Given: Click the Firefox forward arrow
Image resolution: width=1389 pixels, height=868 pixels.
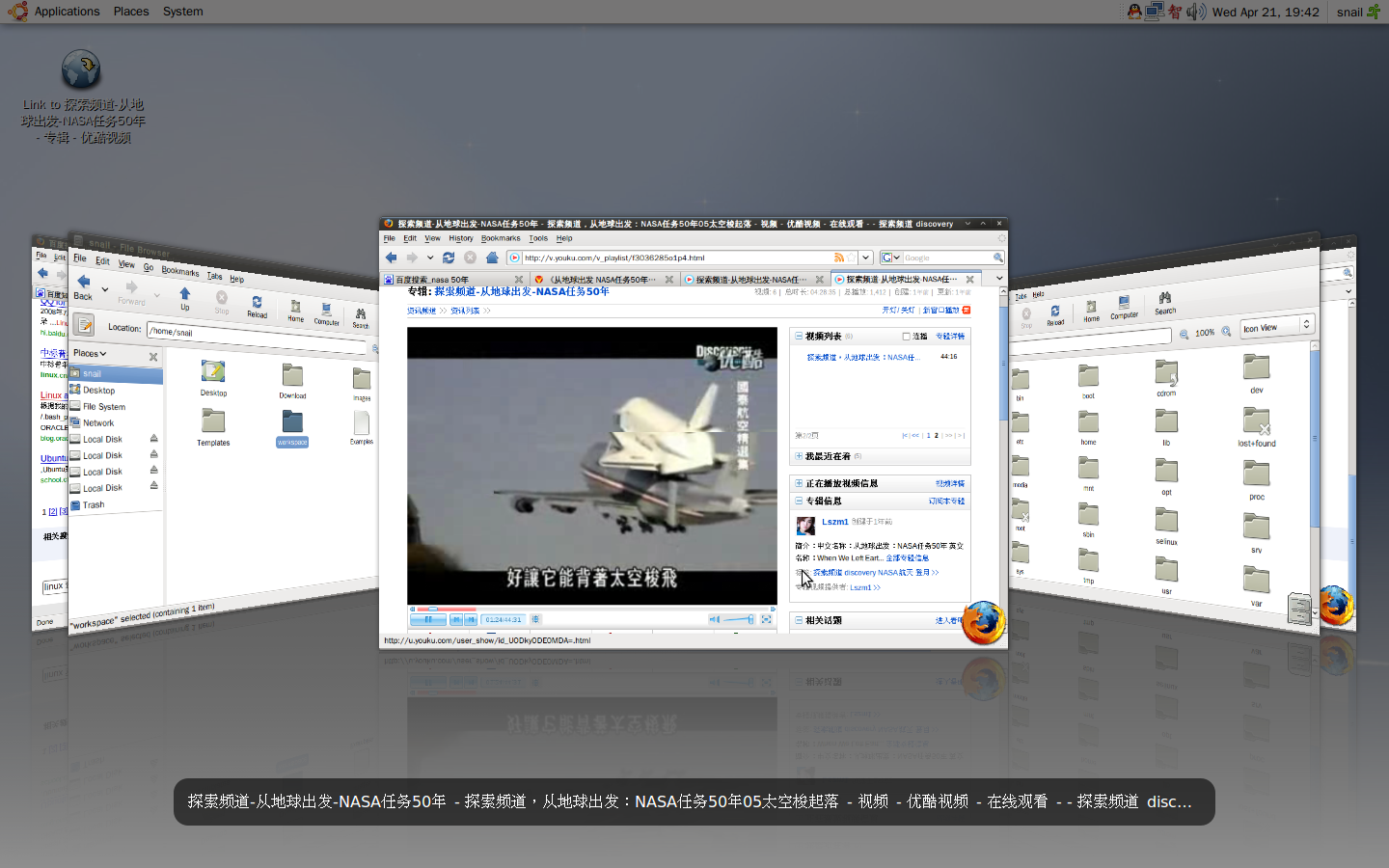Looking at the screenshot, I should coord(412,258).
